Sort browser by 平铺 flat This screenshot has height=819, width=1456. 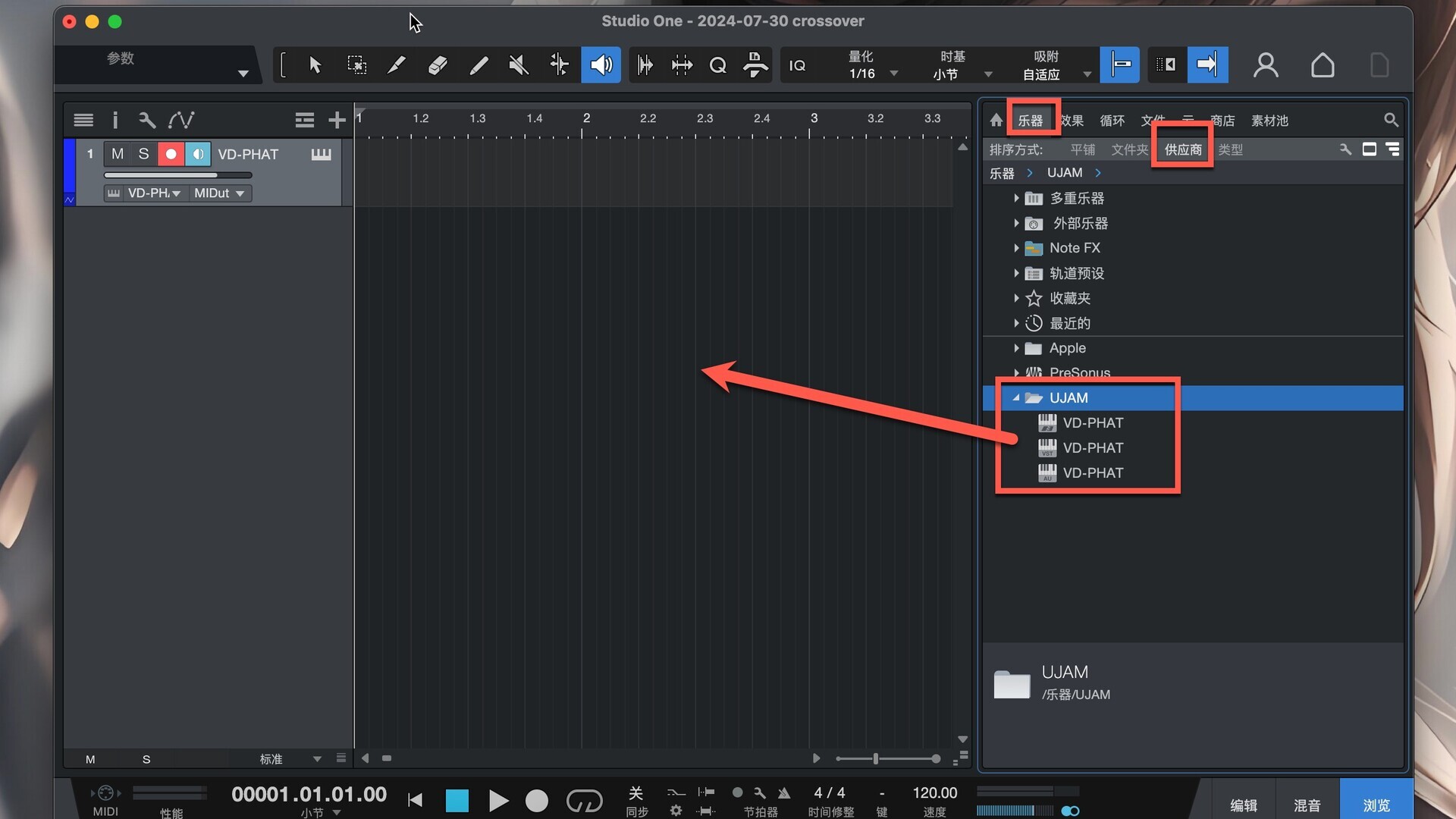(1082, 149)
